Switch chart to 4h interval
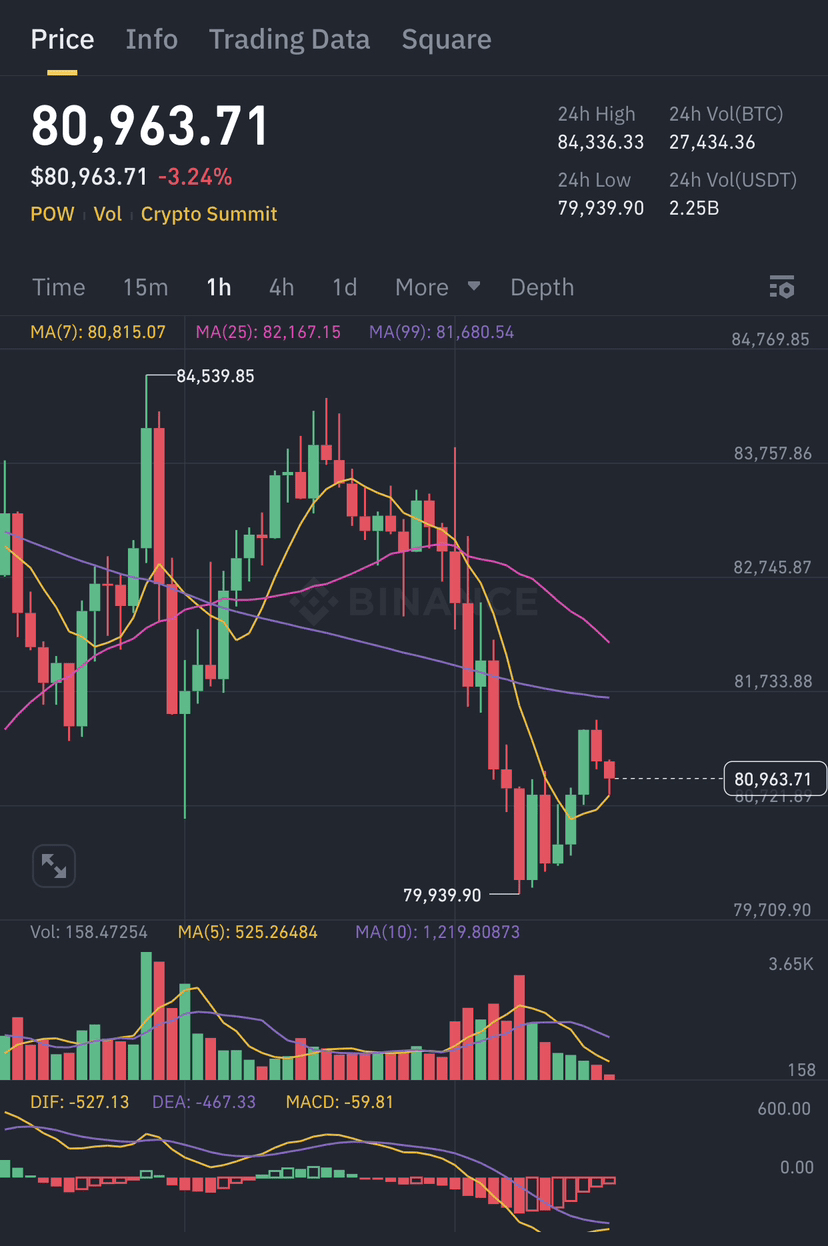Viewport: 828px width, 1246px height. pos(281,287)
